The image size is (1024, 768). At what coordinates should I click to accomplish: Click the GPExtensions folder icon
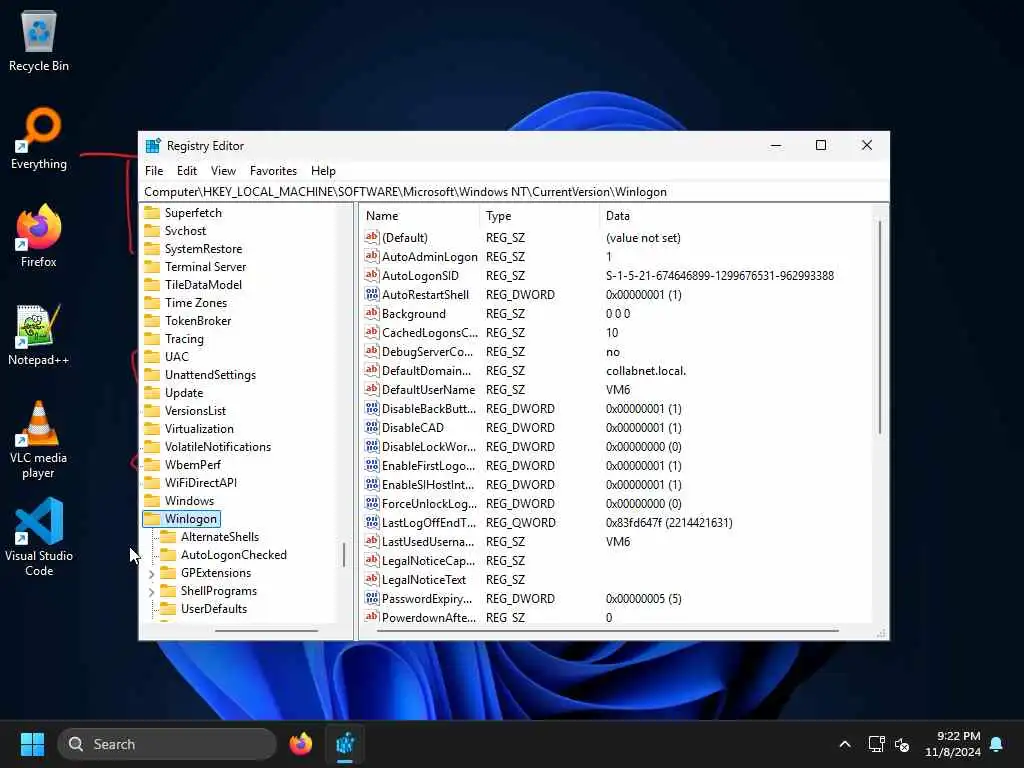(168, 573)
